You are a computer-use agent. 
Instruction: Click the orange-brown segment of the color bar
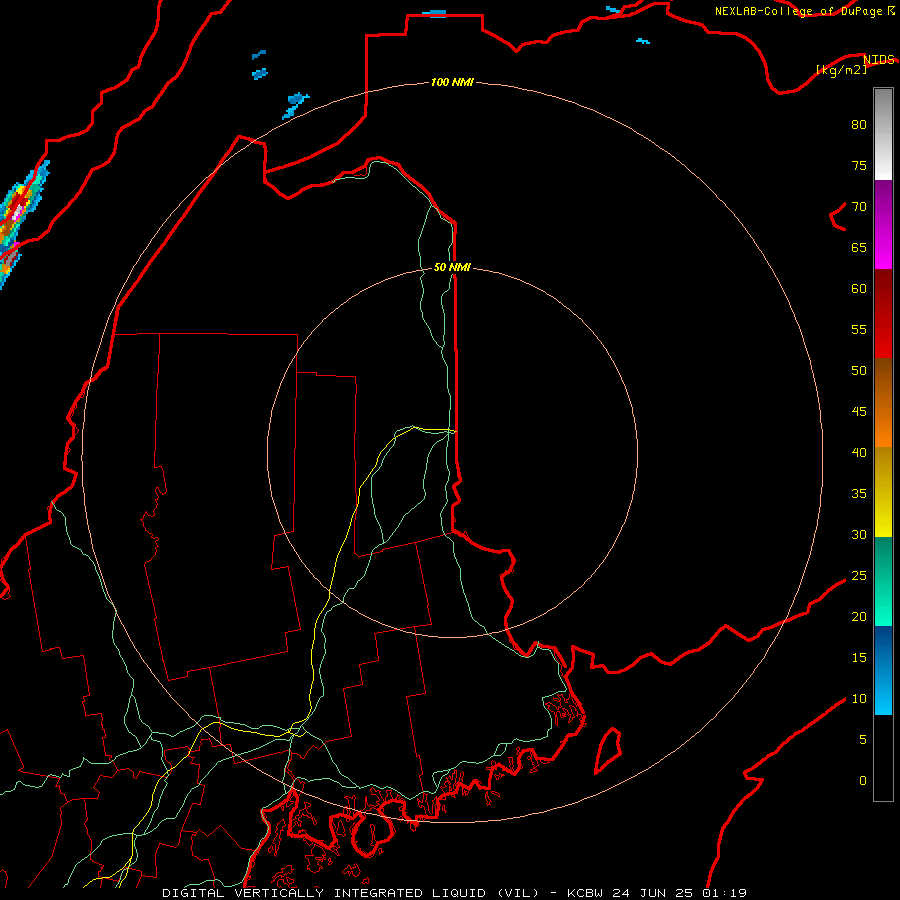tap(883, 402)
